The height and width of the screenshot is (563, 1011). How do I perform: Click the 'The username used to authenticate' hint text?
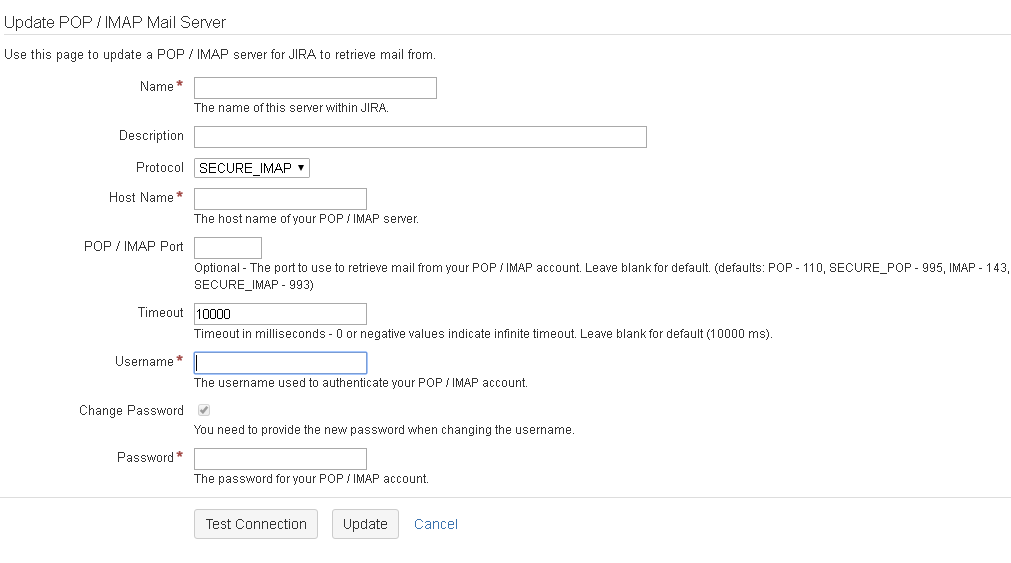[x=361, y=383]
